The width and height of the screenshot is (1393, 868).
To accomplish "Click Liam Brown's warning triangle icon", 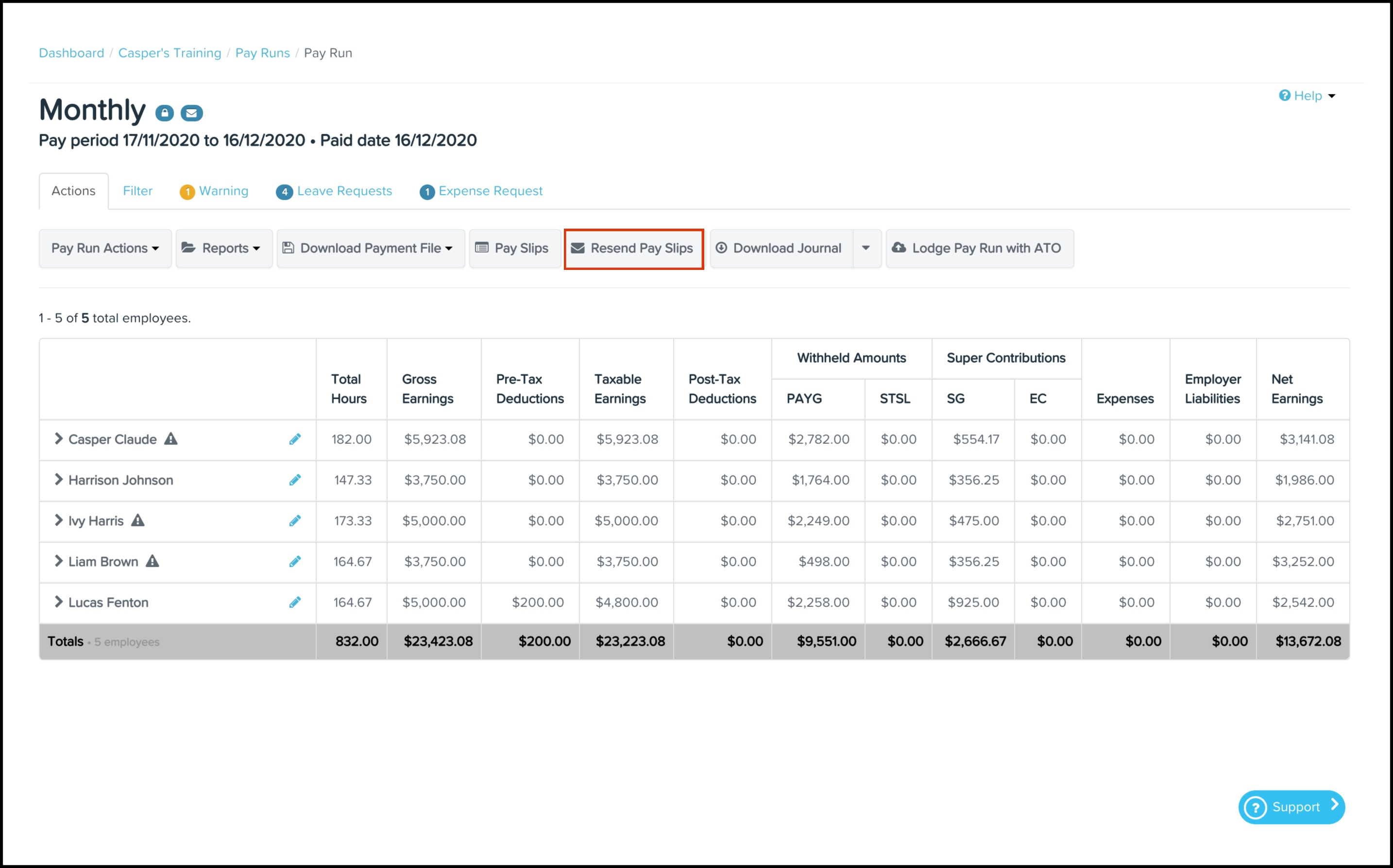I will click(x=152, y=561).
